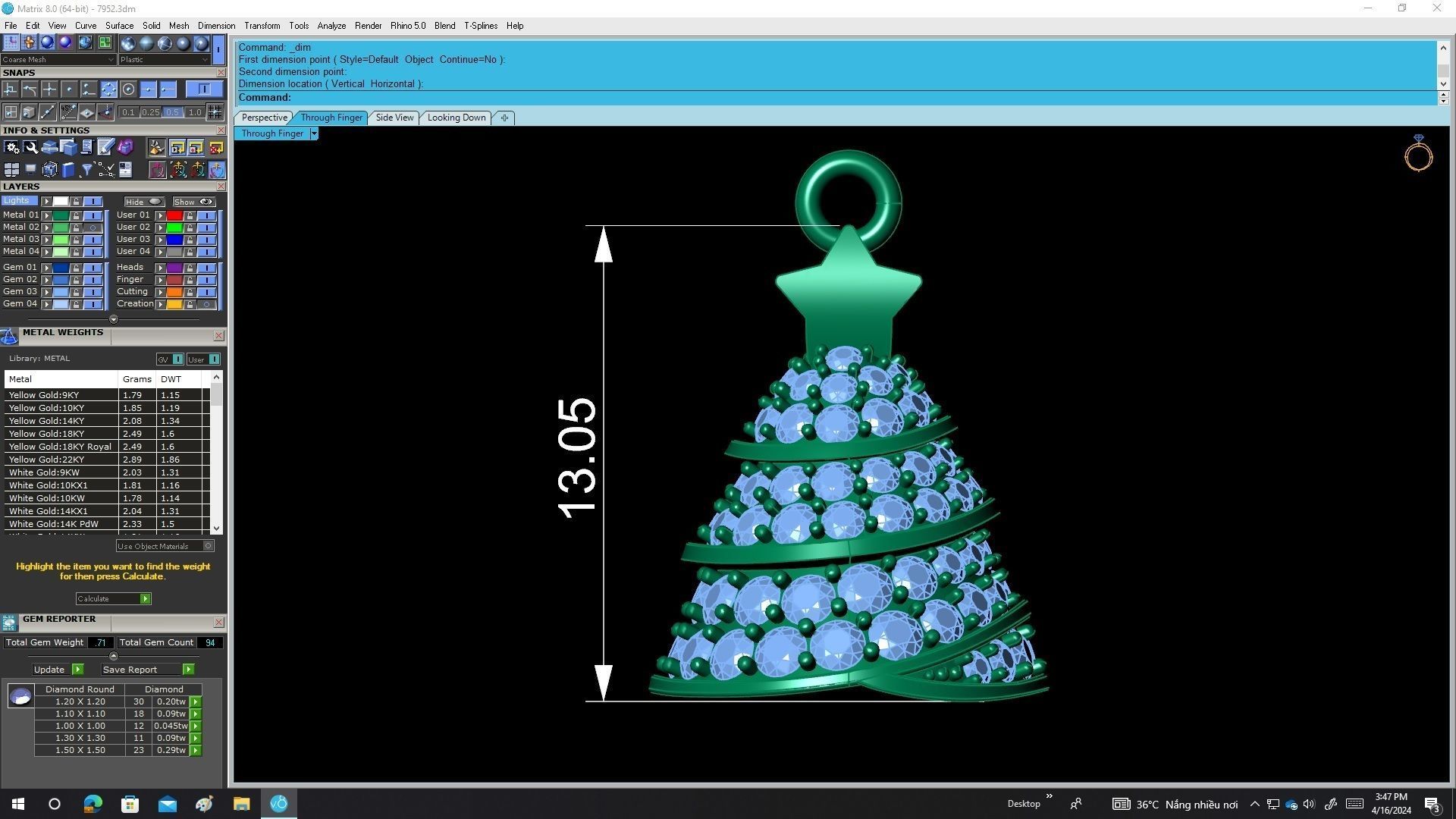Click the document with pencil notes icon
This screenshot has height=819, width=1456.
(x=105, y=147)
